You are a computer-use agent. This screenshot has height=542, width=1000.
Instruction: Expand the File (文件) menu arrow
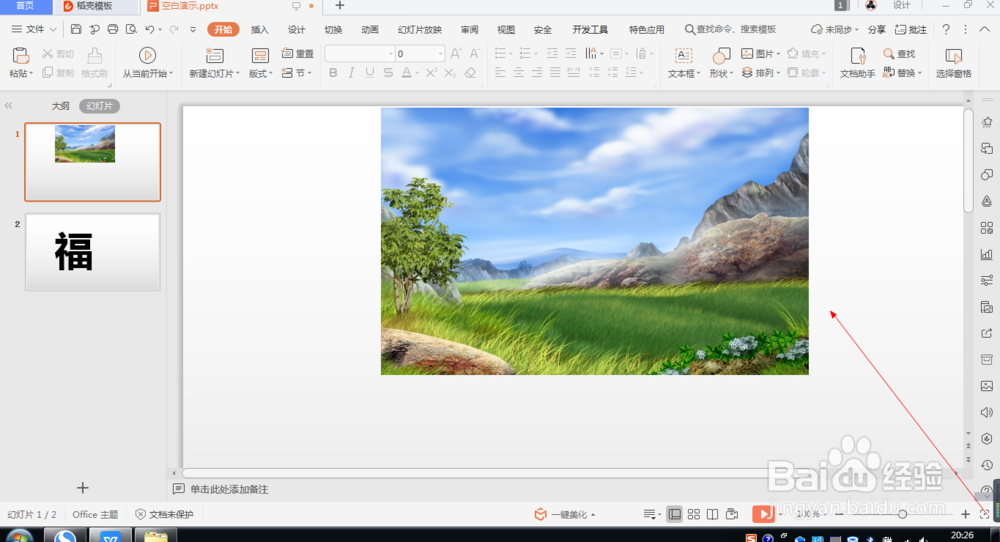53,29
